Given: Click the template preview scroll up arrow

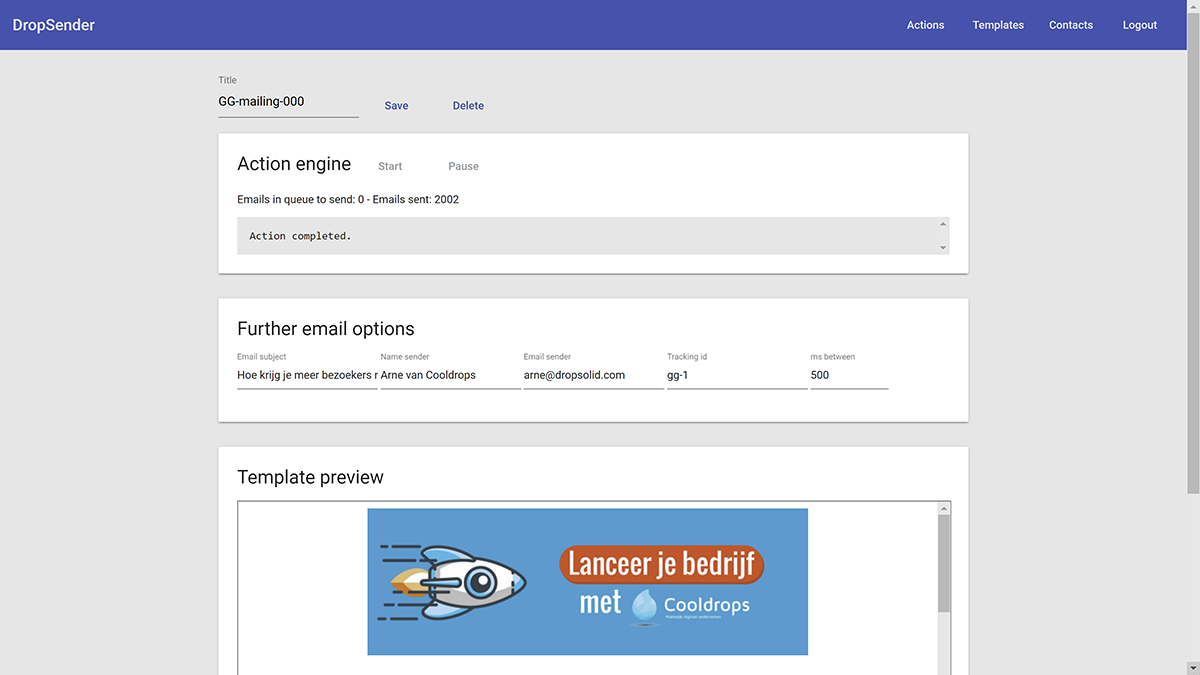Looking at the screenshot, I should point(944,508).
